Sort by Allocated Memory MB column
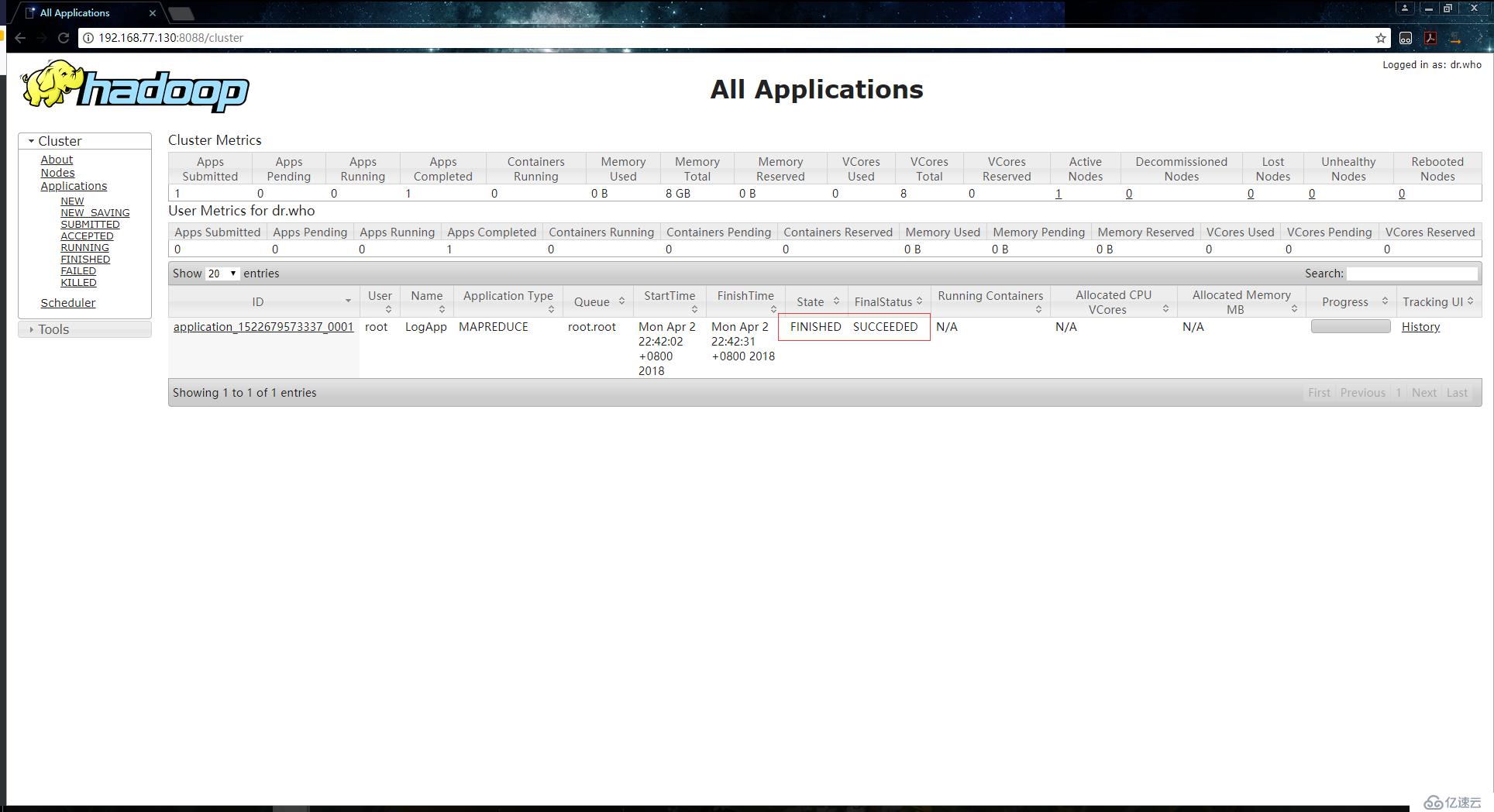Image resolution: width=1494 pixels, height=812 pixels. [x=1241, y=302]
